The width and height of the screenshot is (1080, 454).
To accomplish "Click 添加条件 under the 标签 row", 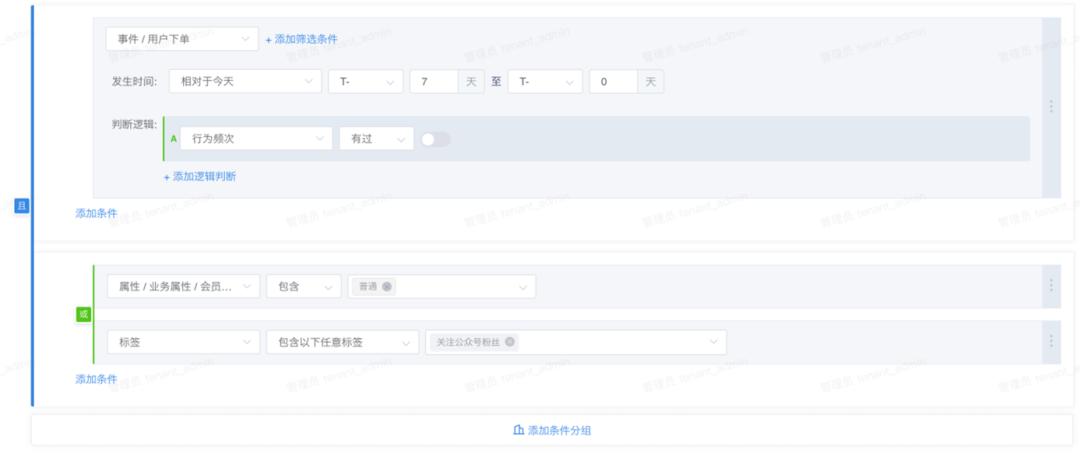I will 96,379.
